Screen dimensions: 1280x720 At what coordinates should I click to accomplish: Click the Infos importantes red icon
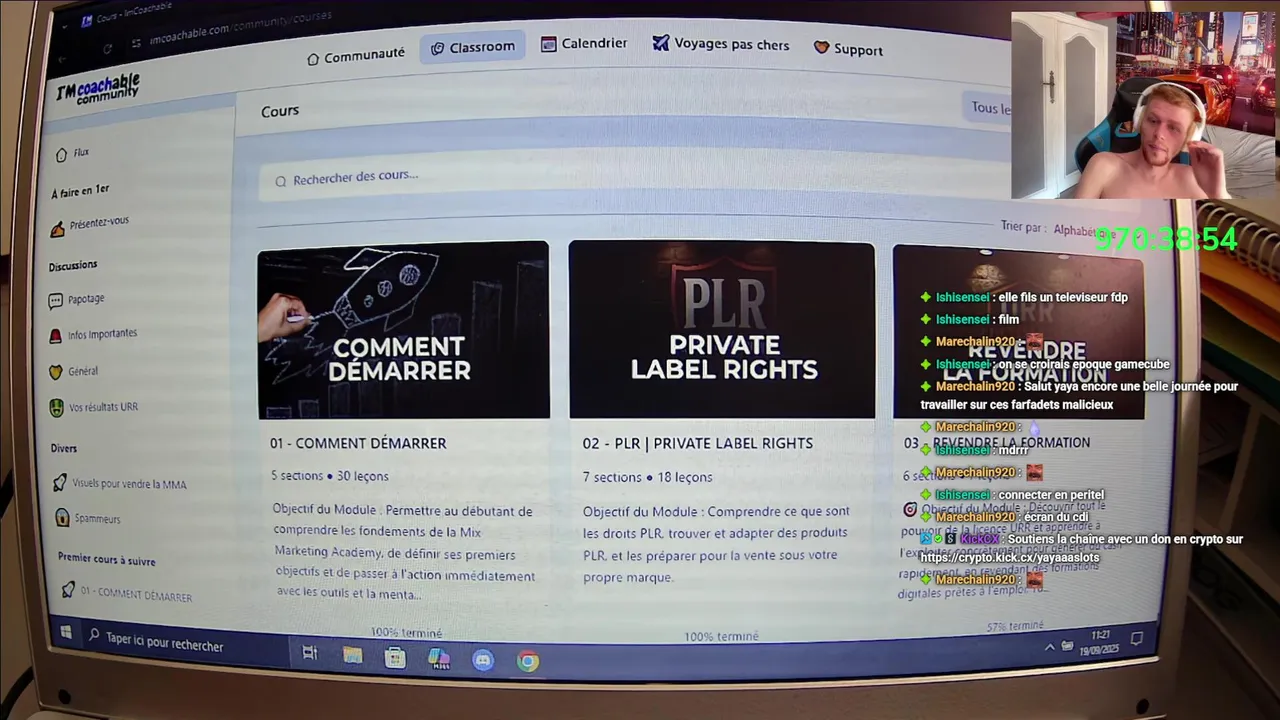coord(56,336)
